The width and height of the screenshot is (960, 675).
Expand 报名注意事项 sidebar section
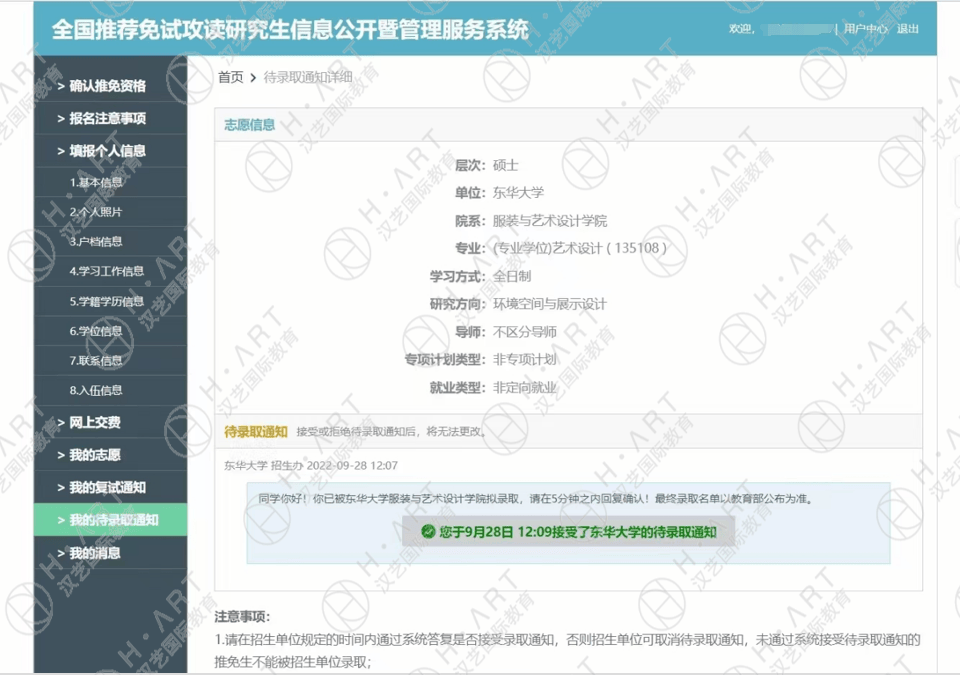[108, 118]
